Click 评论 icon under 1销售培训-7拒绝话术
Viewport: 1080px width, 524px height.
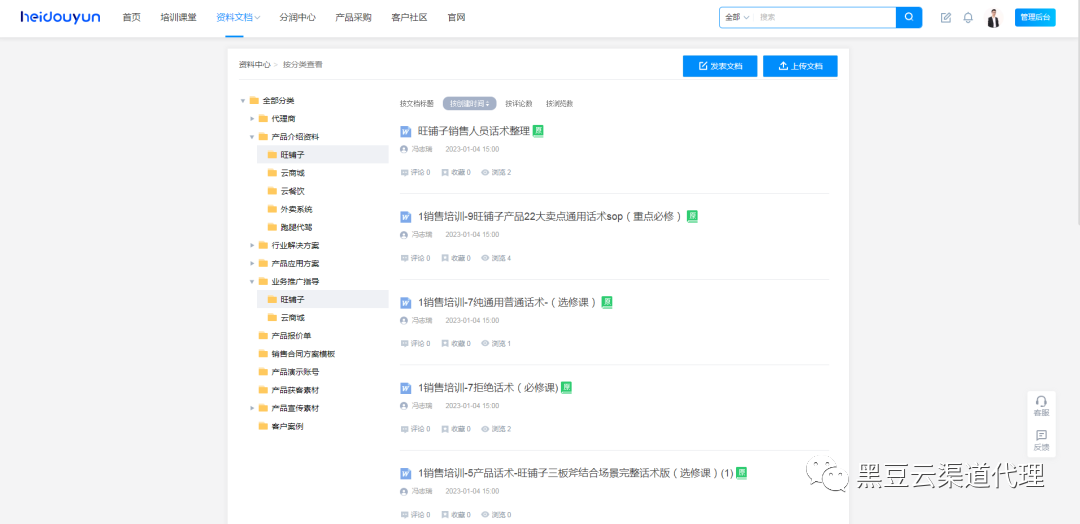(404, 429)
